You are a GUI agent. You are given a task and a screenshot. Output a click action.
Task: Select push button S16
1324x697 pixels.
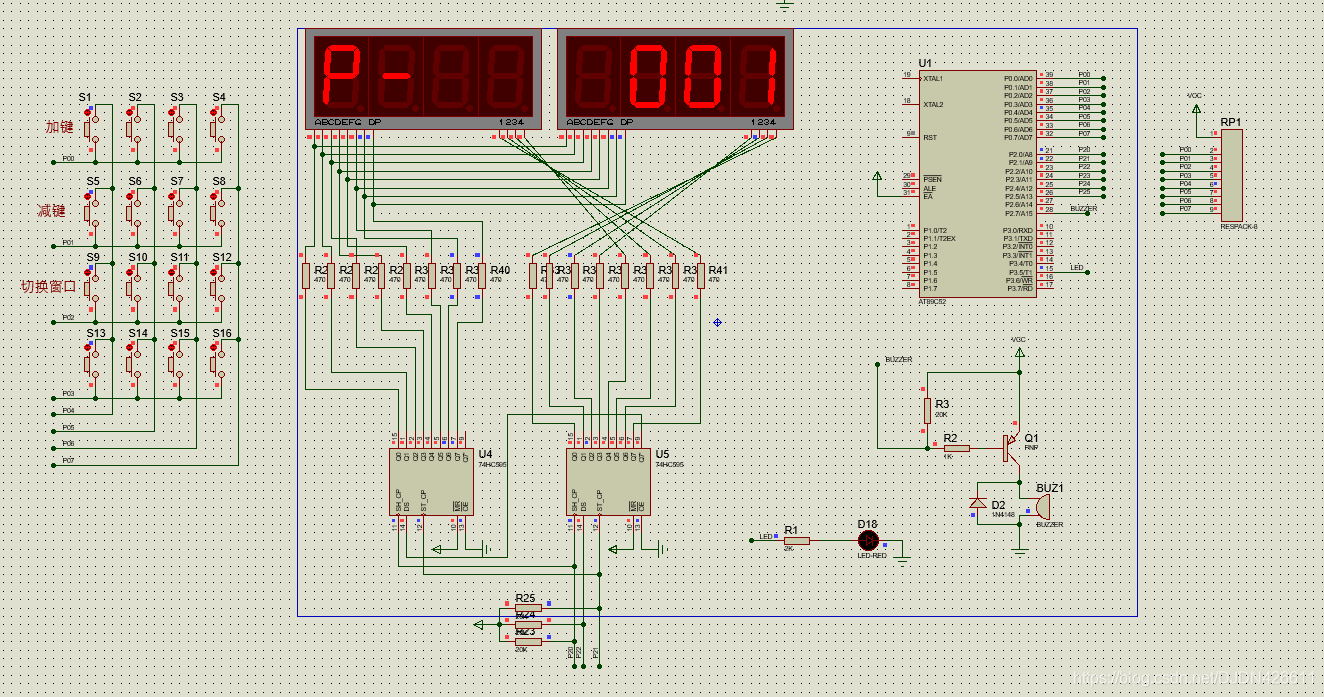pyautogui.click(x=218, y=363)
